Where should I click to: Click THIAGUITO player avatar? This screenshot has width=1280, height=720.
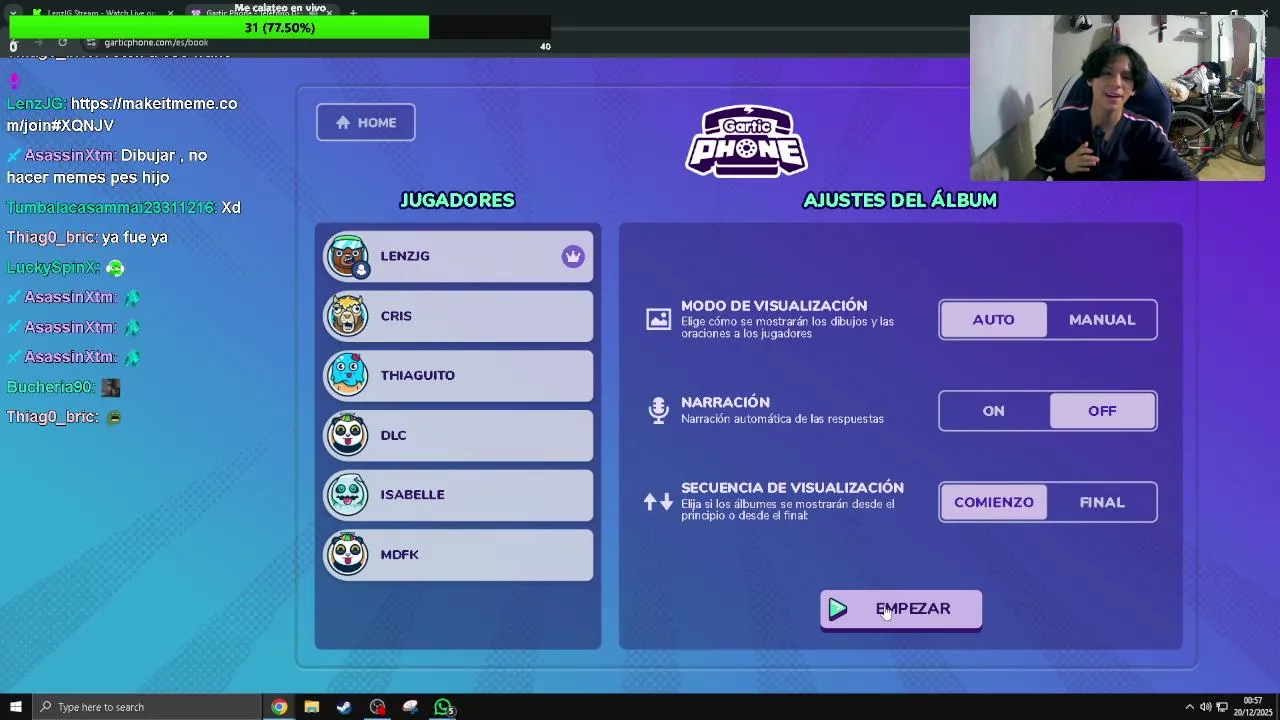point(348,375)
